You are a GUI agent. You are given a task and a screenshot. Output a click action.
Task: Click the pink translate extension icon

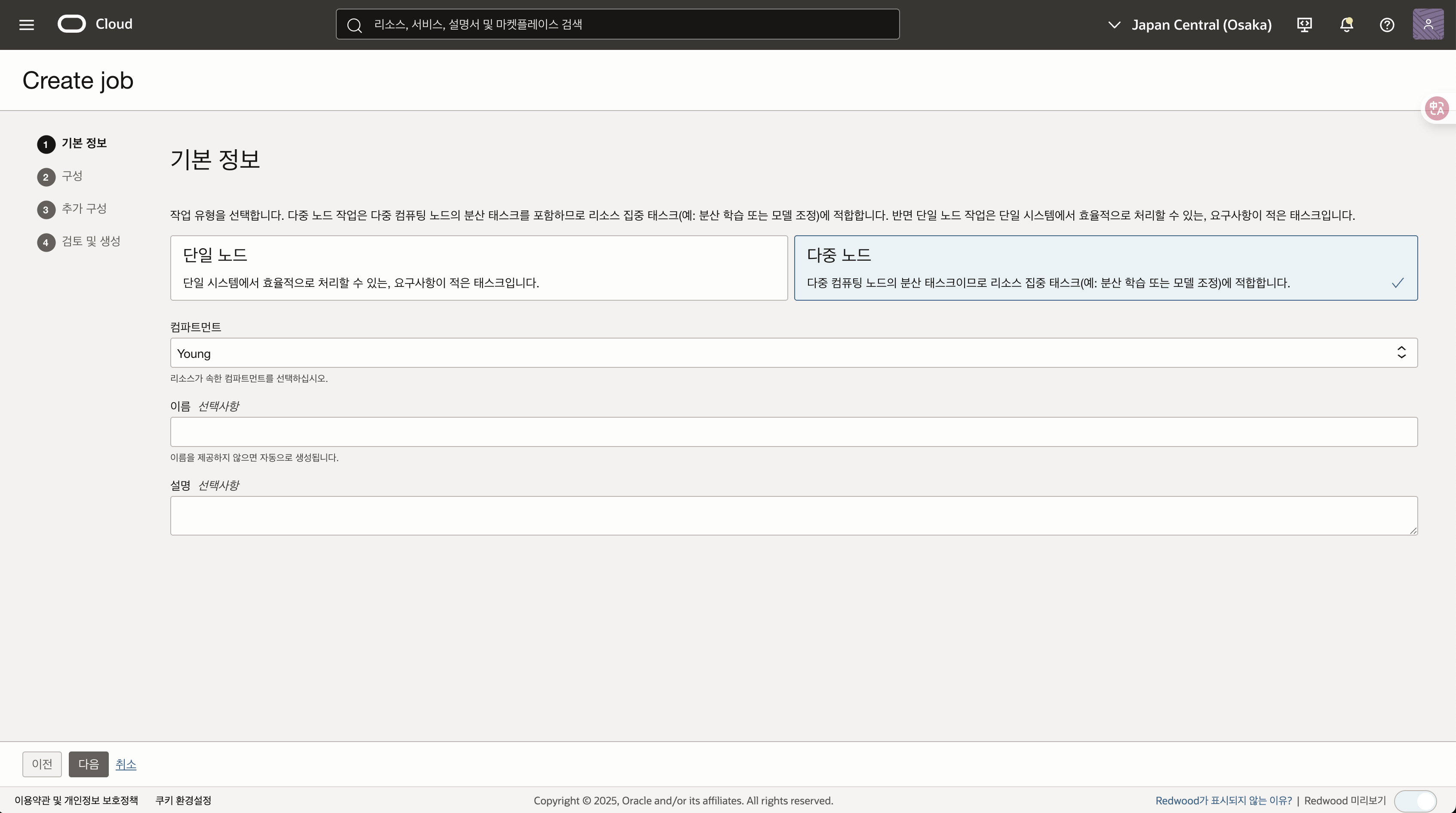pos(1436,108)
